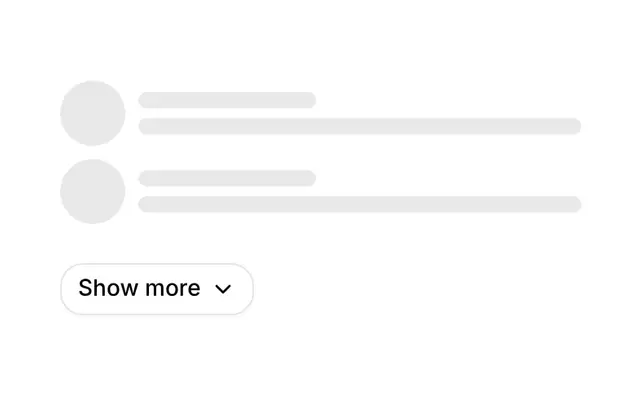Select the first circular avatar placeholder
The width and height of the screenshot is (640, 400).
[x=93, y=113]
